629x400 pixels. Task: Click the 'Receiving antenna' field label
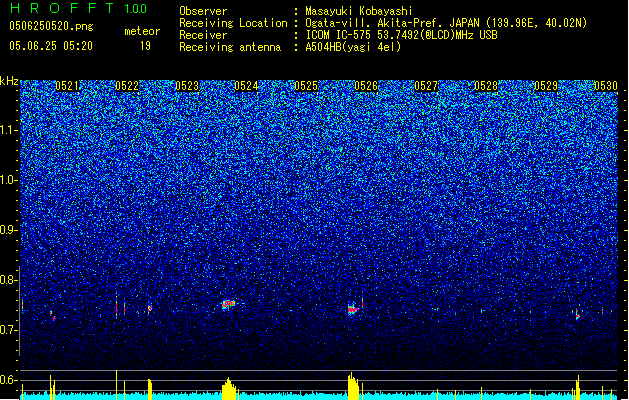click(230, 47)
